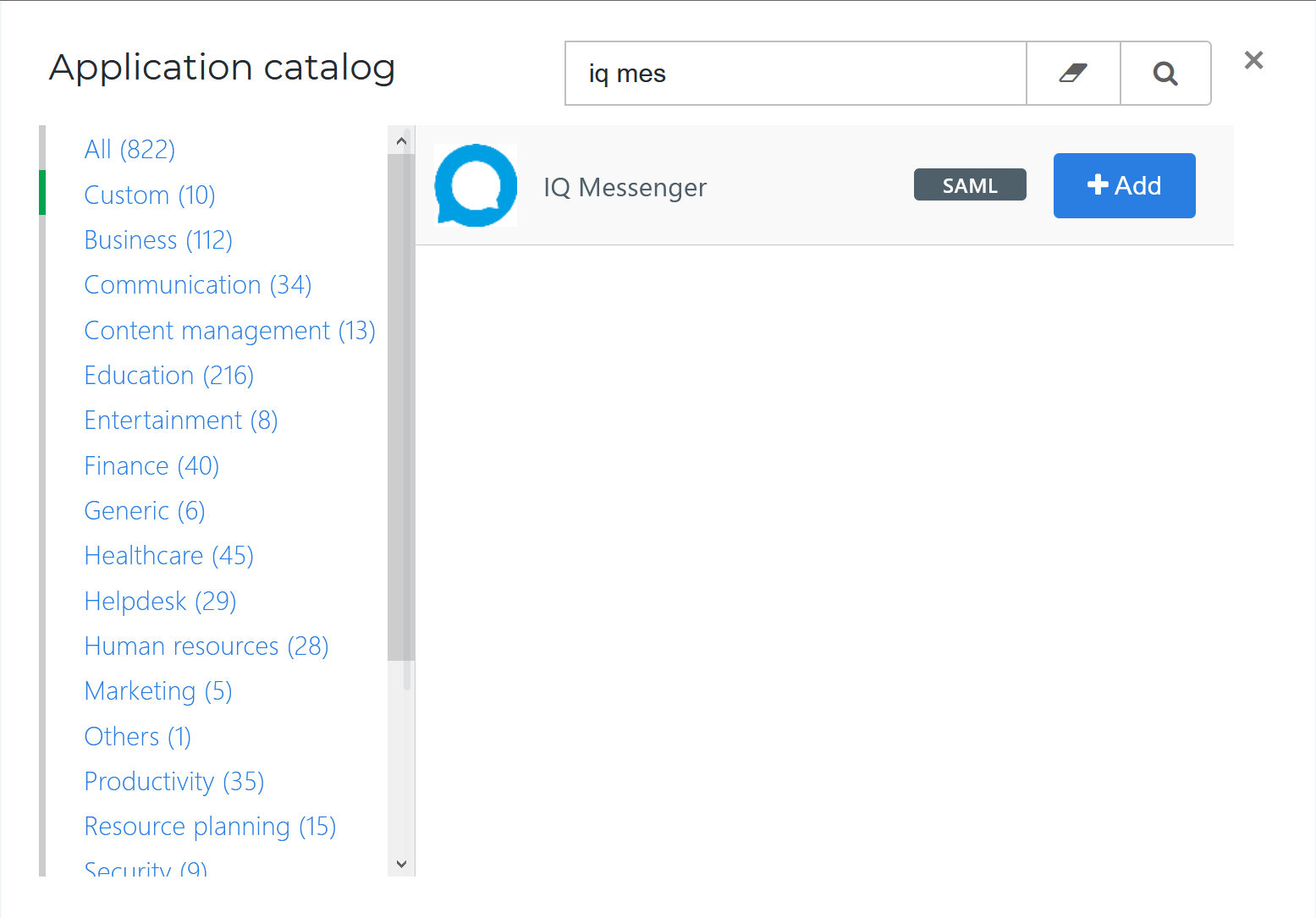
Task: Select the Security (9) category
Action: pos(146,867)
